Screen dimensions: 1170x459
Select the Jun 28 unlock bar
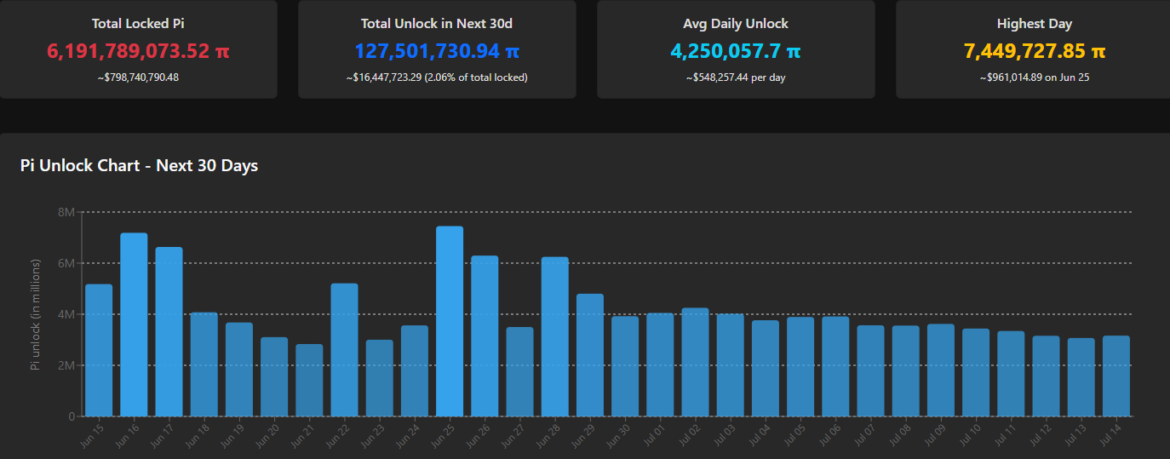[x=554, y=337]
